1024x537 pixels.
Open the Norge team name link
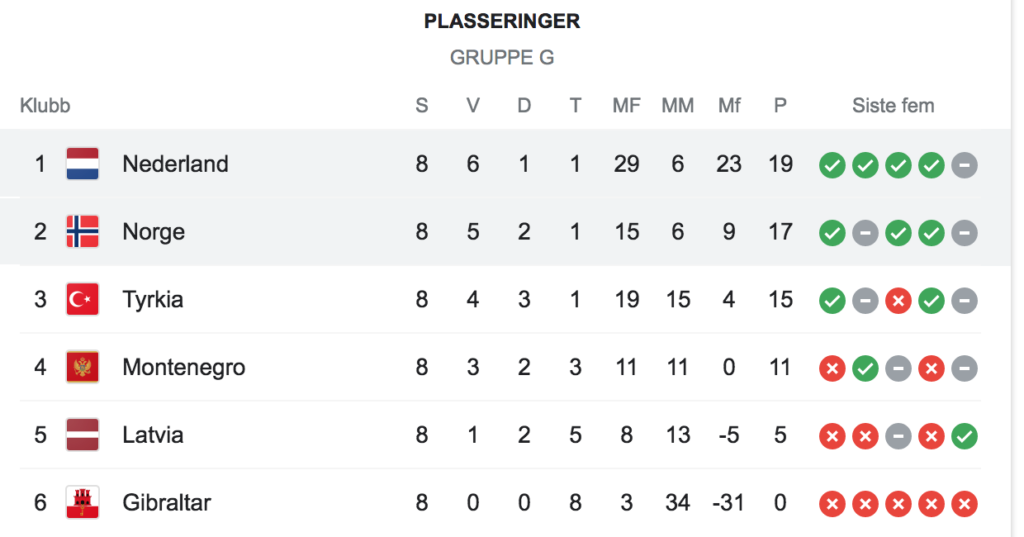pyautogui.click(x=153, y=232)
